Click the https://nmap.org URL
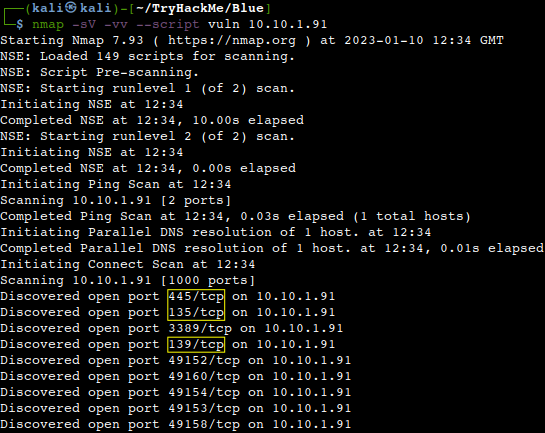This screenshot has width=545, height=433. pyautogui.click(x=232, y=40)
